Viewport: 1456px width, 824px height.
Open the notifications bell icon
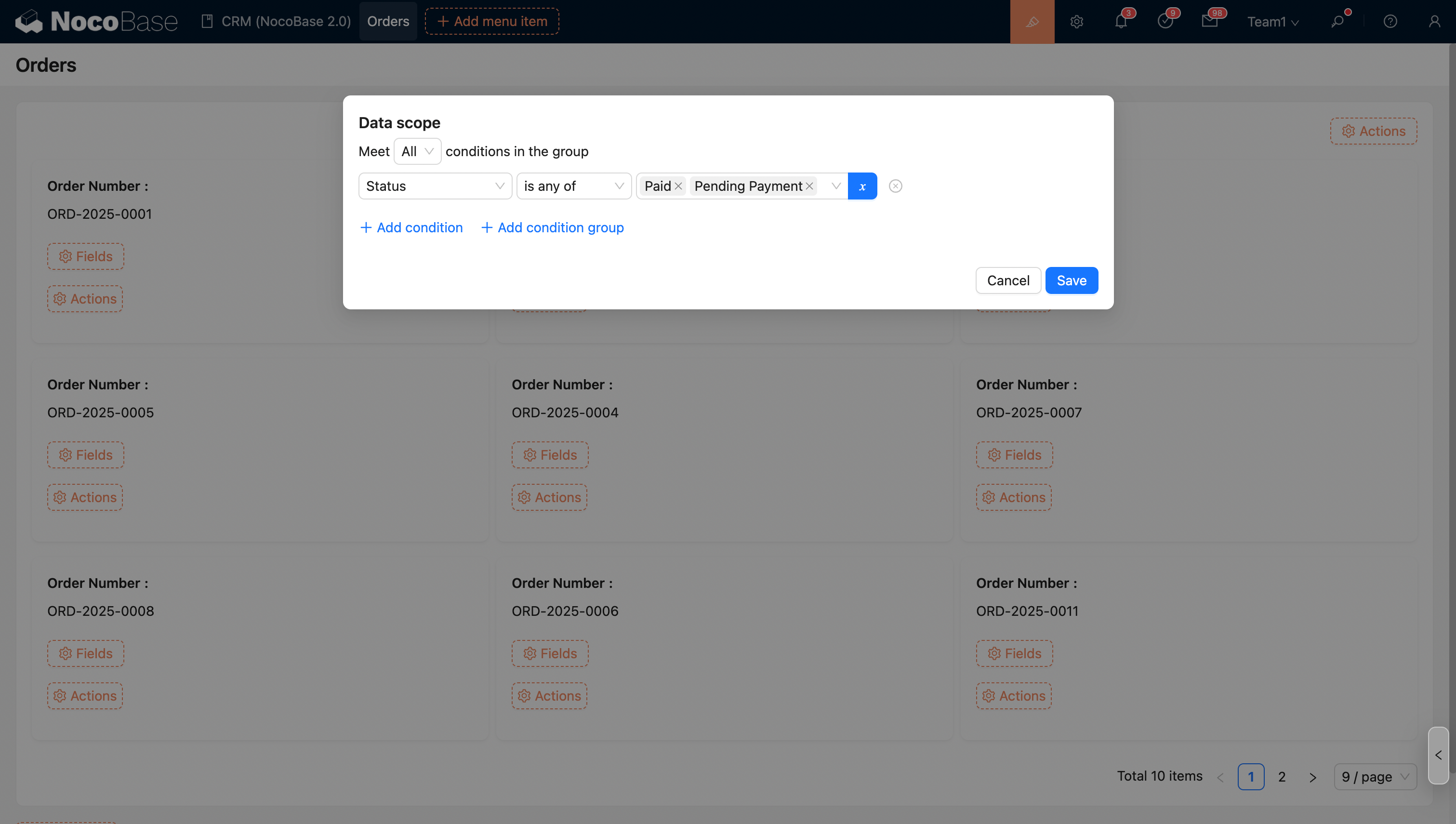tap(1121, 22)
